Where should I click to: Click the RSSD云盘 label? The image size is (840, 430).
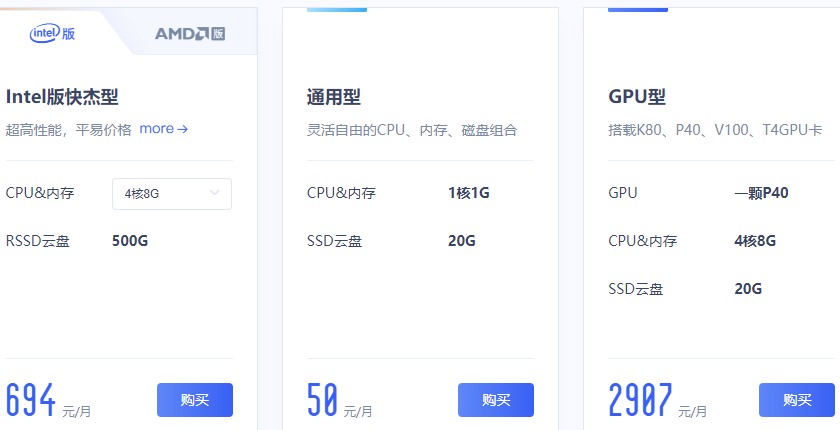(x=38, y=241)
